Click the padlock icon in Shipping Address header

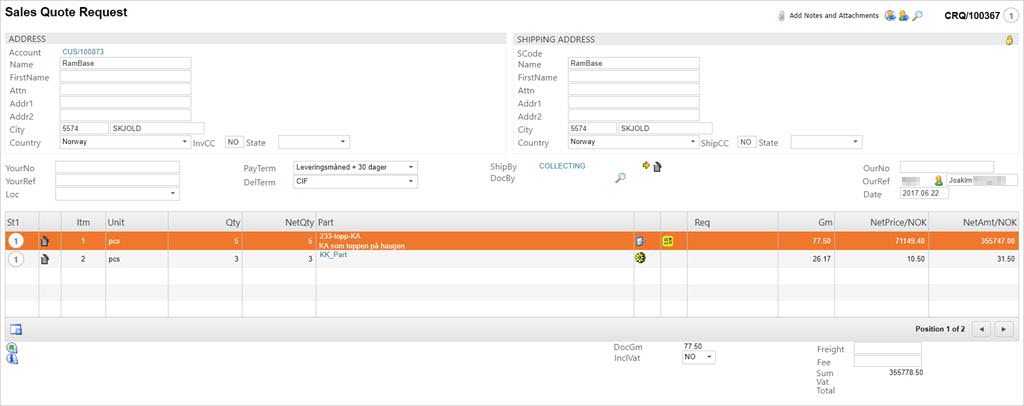pos(1009,40)
